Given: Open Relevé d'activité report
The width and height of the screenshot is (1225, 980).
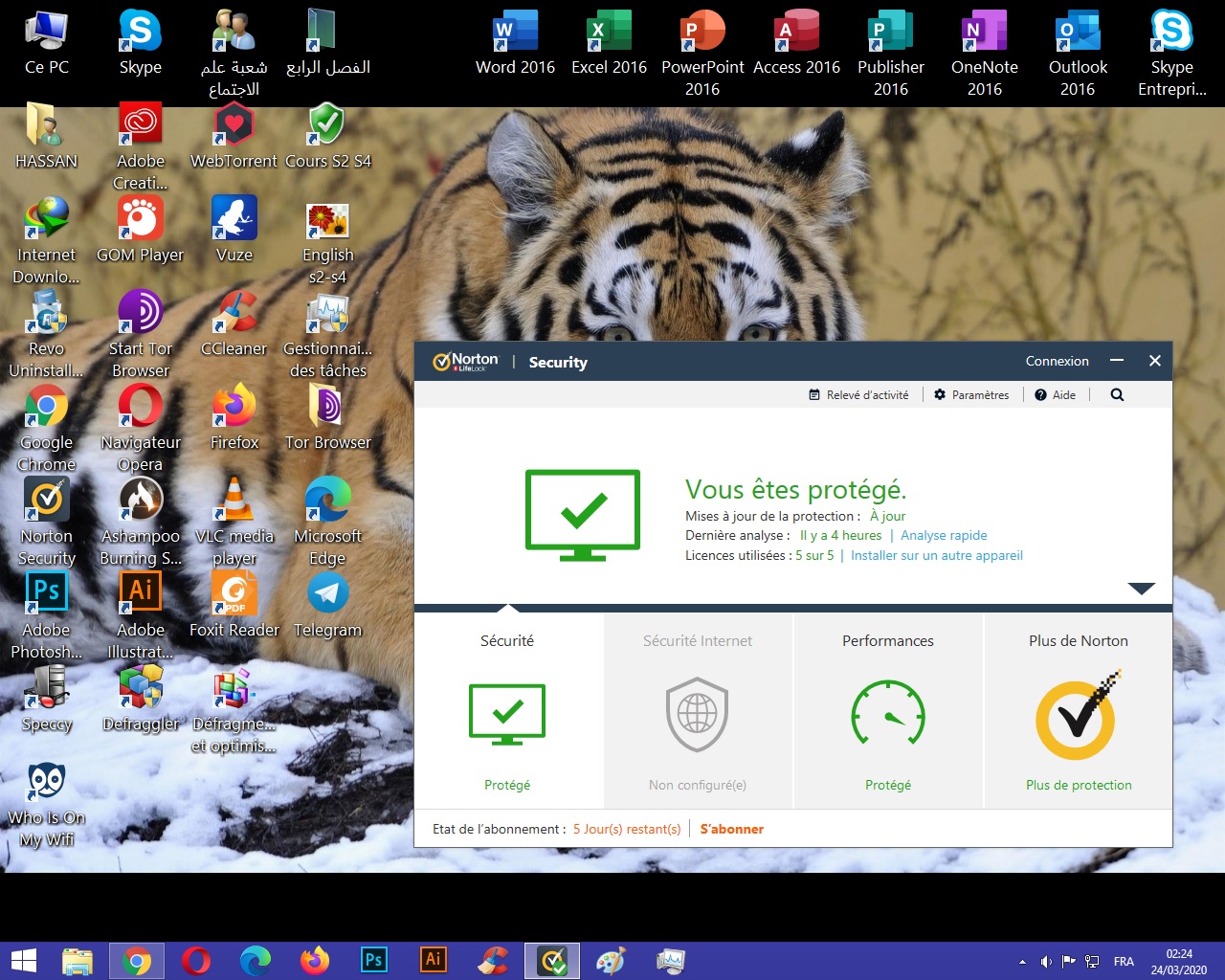Looking at the screenshot, I should pos(858,395).
